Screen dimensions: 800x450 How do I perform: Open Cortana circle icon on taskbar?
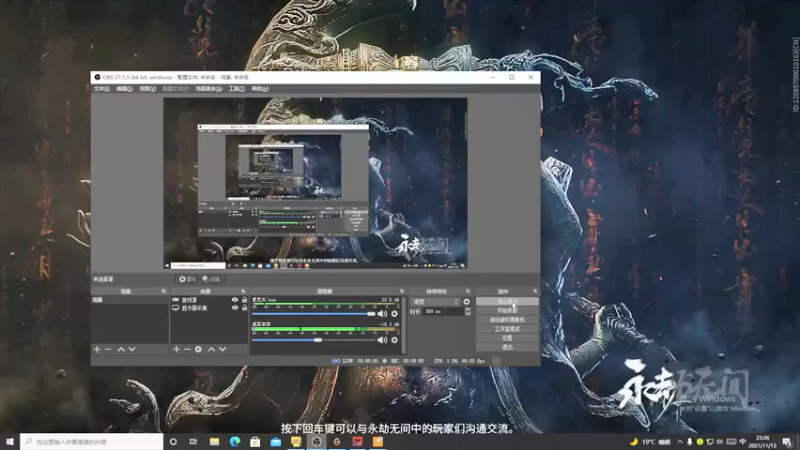point(173,442)
